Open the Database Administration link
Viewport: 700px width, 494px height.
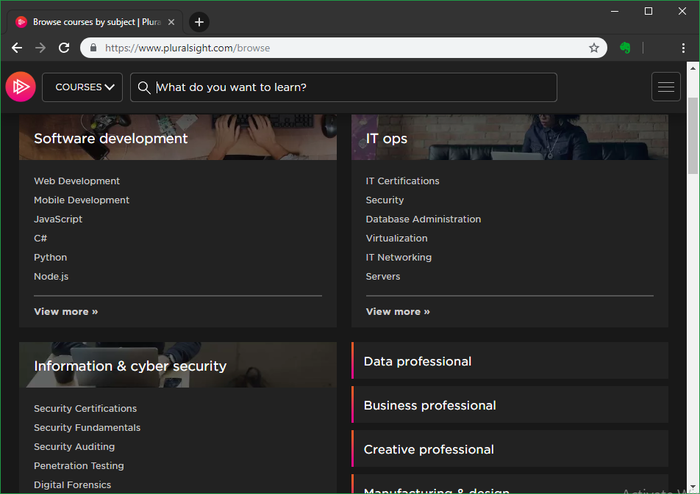click(423, 219)
